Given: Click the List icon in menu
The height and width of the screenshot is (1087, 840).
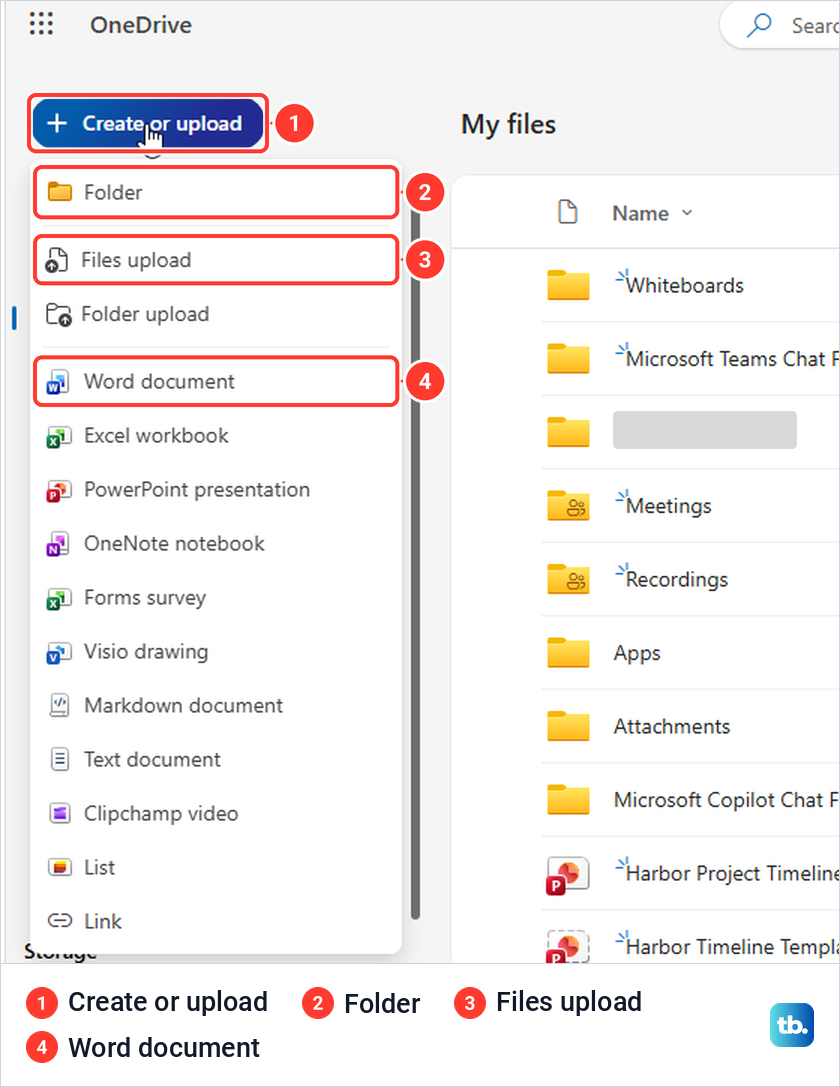Looking at the screenshot, I should tap(60, 867).
